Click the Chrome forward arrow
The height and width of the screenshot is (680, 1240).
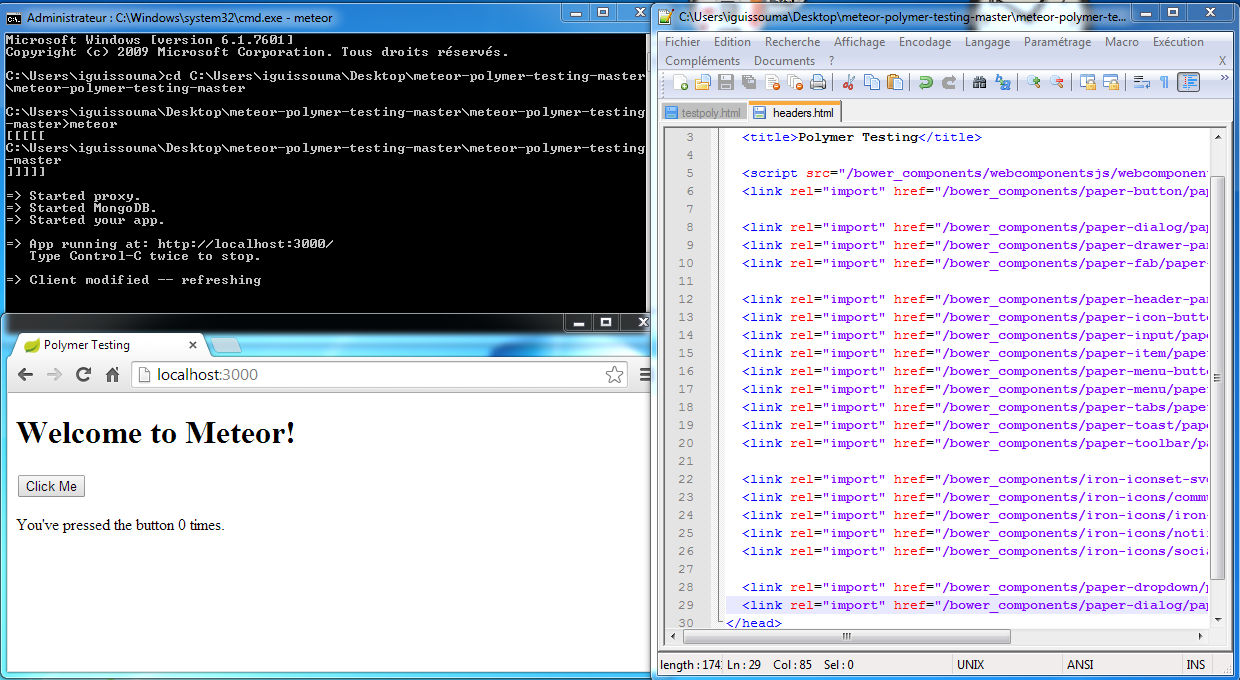click(x=55, y=375)
